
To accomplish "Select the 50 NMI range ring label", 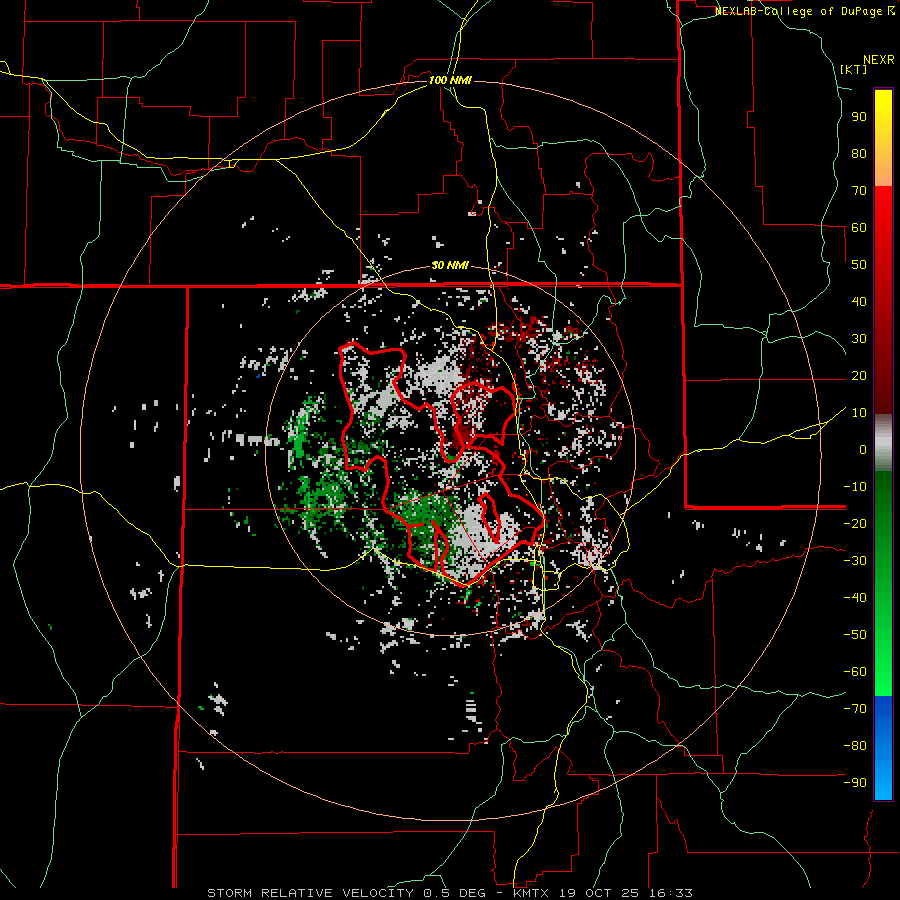I will click(450, 265).
